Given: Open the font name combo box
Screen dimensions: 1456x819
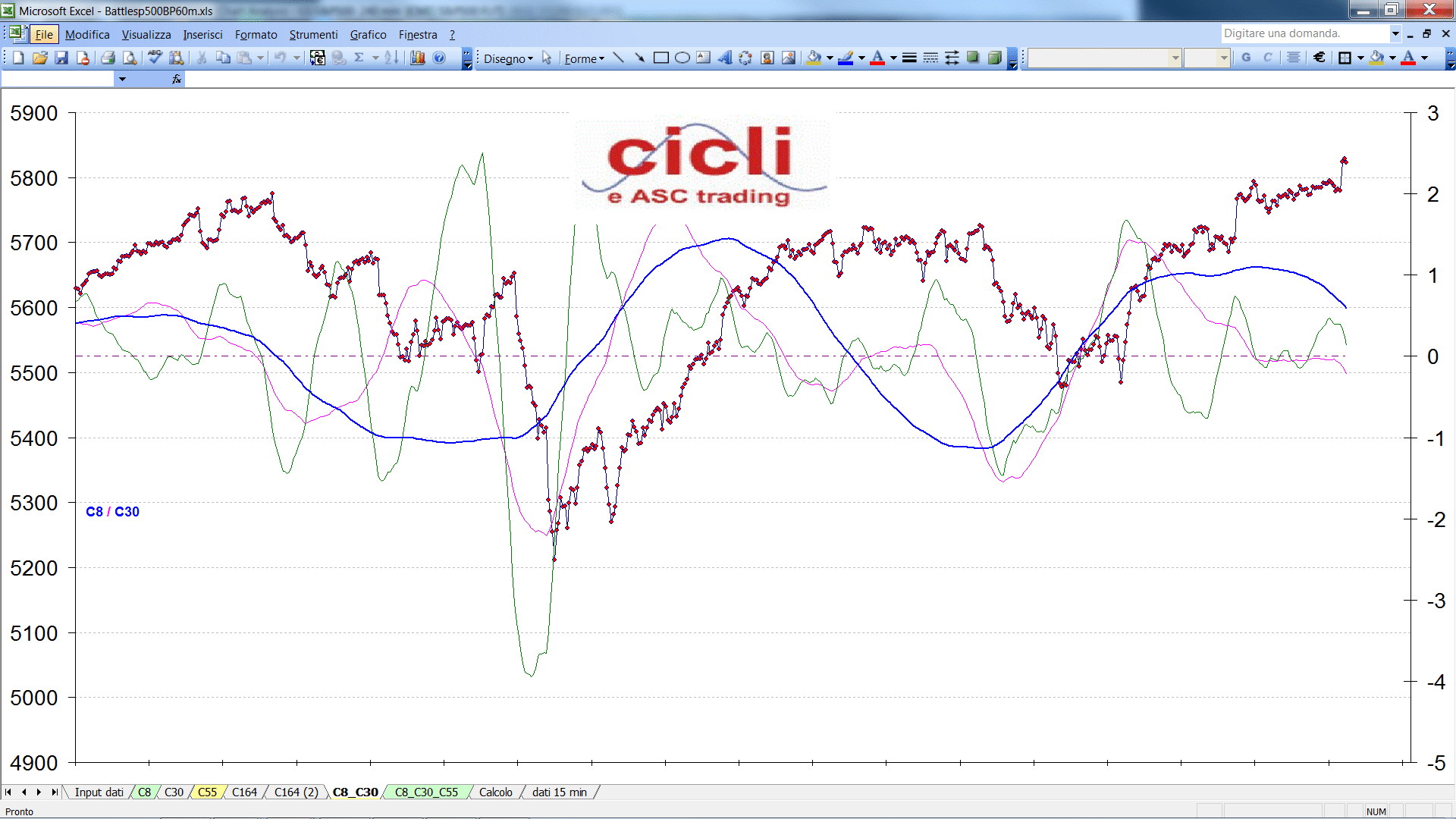Looking at the screenshot, I should [1104, 58].
